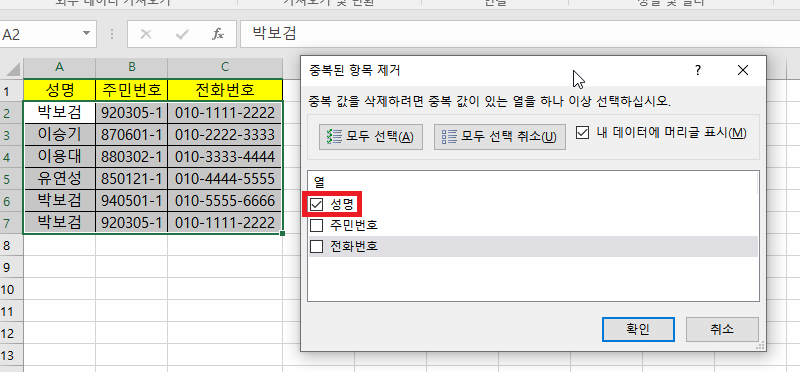Click the formula bar cancel X icon
The image size is (803, 372).
click(146, 34)
